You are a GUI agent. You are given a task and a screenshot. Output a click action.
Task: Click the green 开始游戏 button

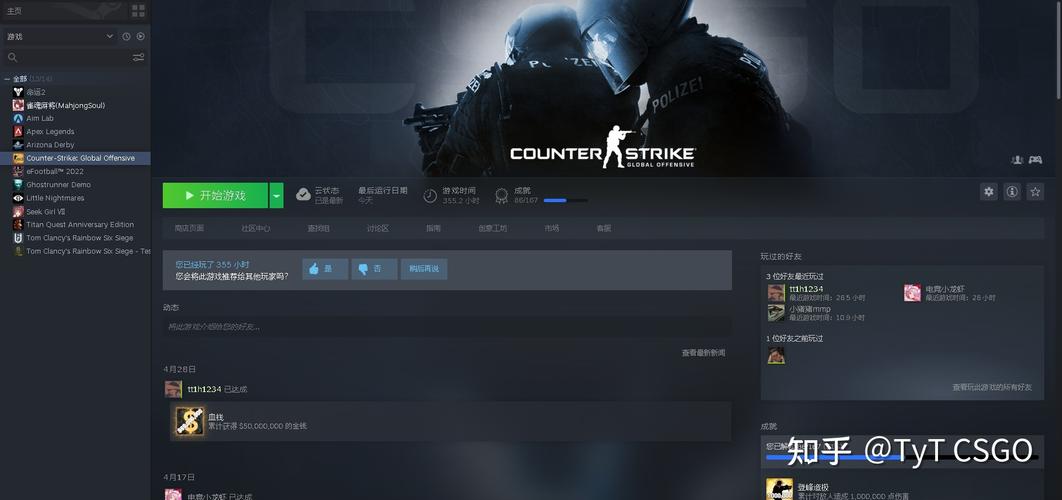coord(215,195)
